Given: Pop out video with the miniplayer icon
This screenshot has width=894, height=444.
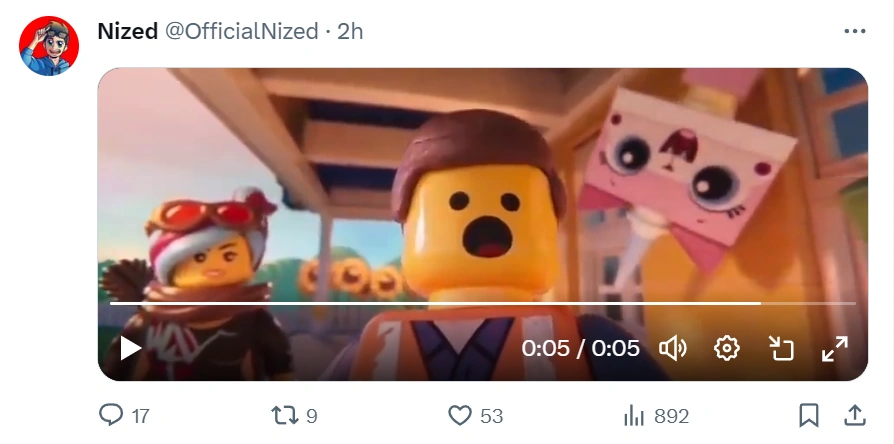Looking at the screenshot, I should tap(781, 348).
